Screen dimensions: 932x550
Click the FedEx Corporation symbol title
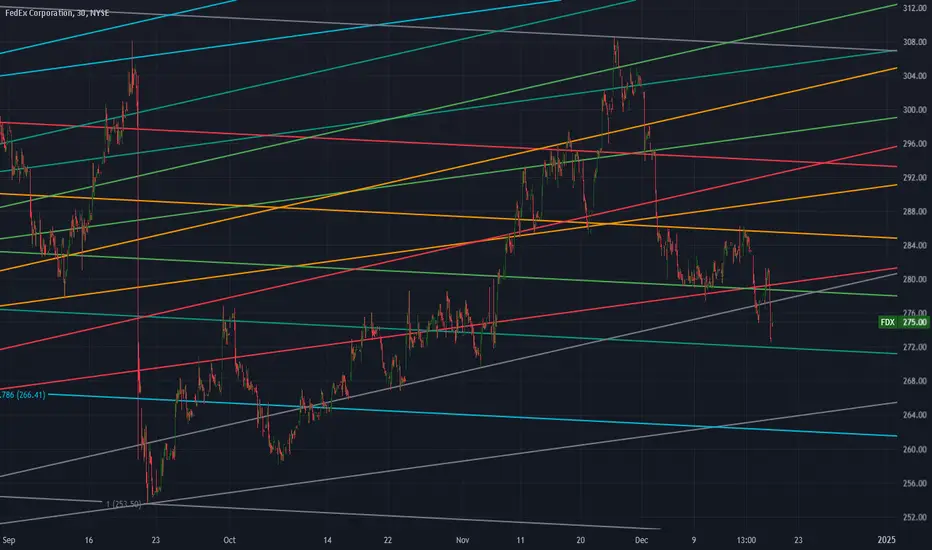pyautogui.click(x=57, y=12)
